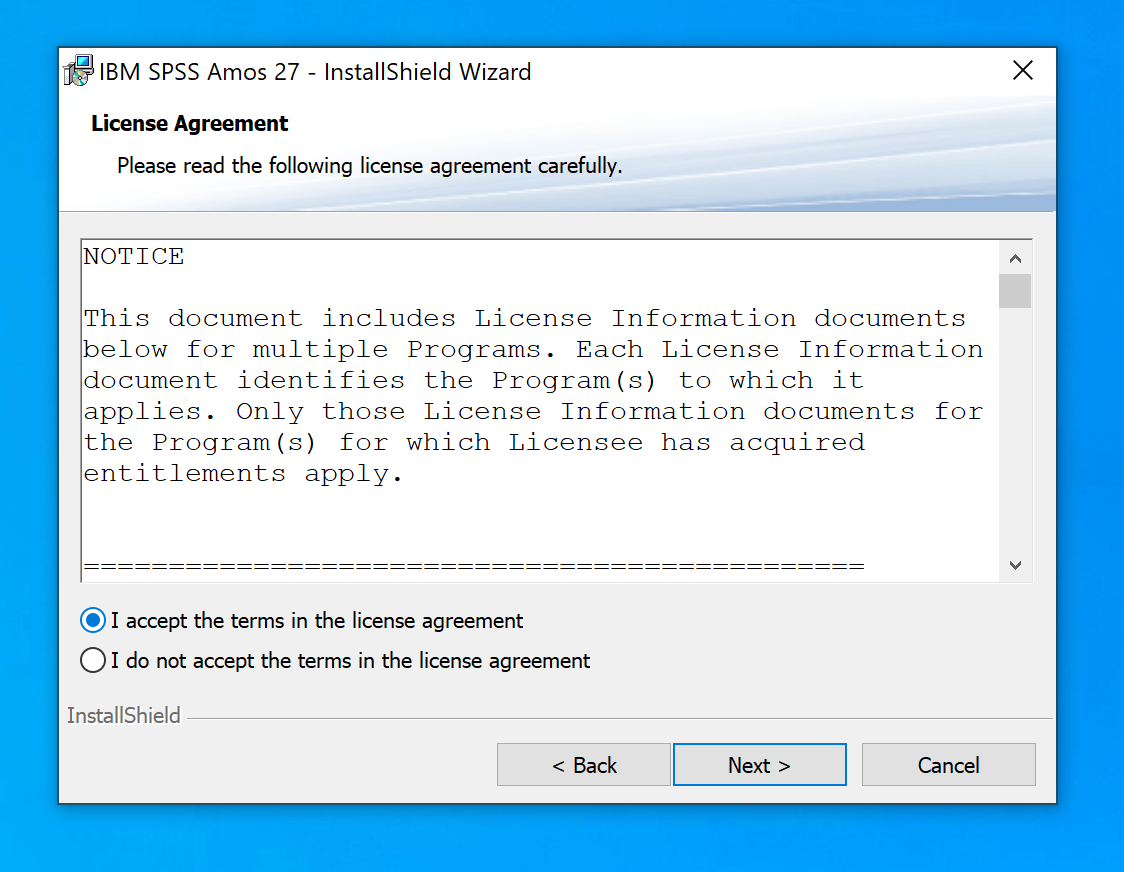Viewport: 1124px width, 872px height.
Task: Click the "I do not accept" label text
Action: pyautogui.click(x=350, y=661)
